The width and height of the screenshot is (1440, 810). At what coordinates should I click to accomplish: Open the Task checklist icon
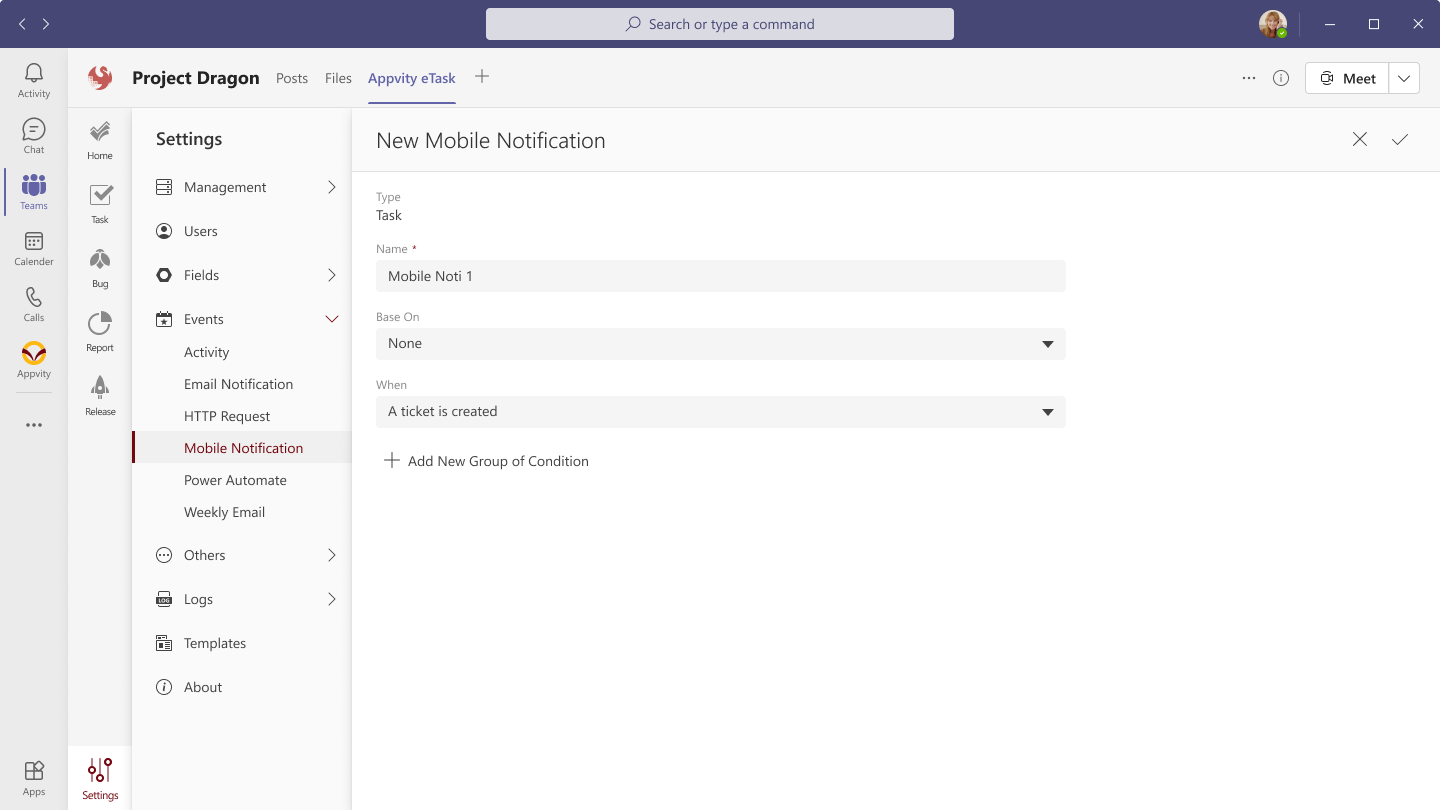100,203
